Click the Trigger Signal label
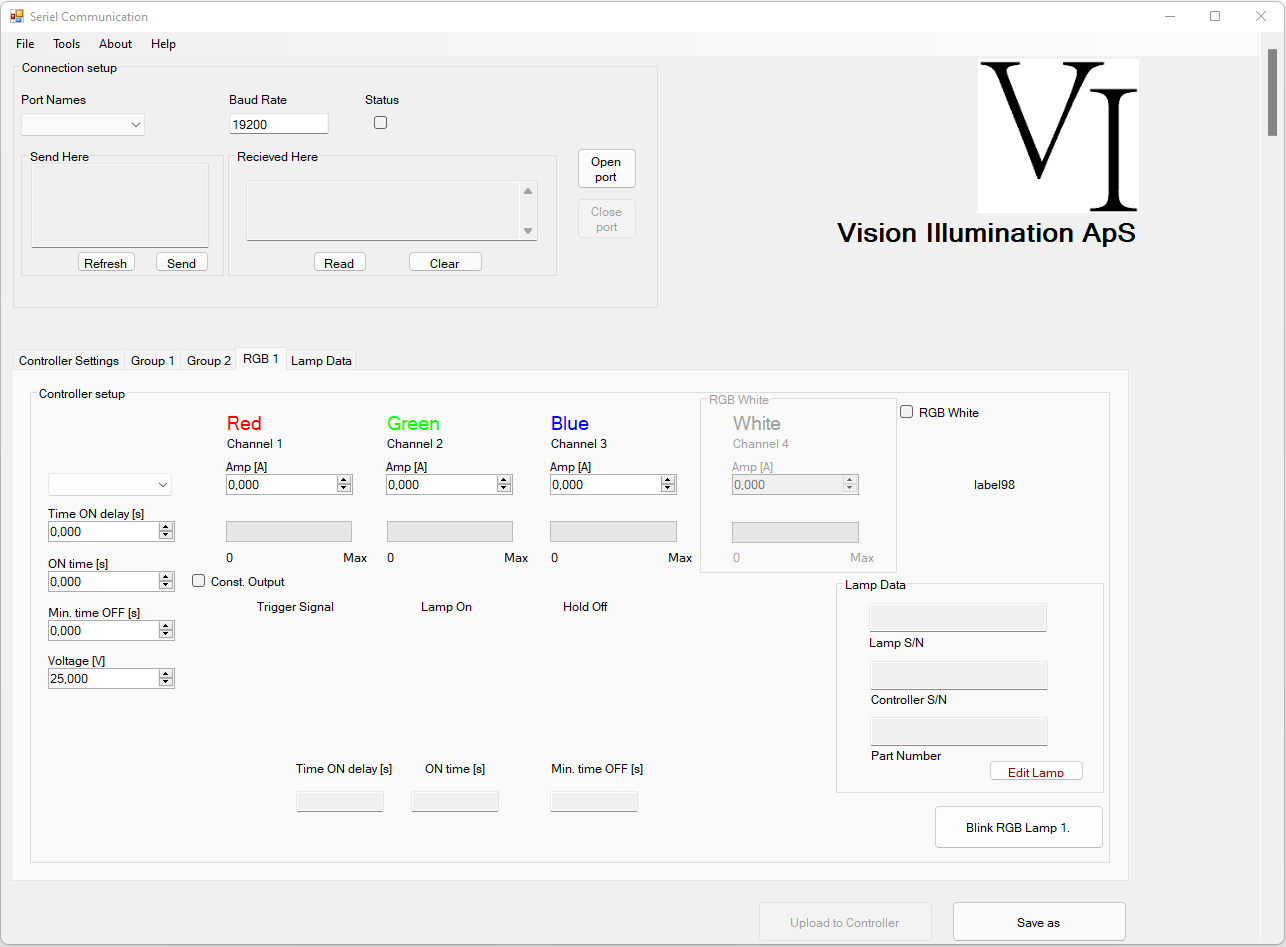The image size is (1286, 947). pyautogui.click(x=295, y=607)
